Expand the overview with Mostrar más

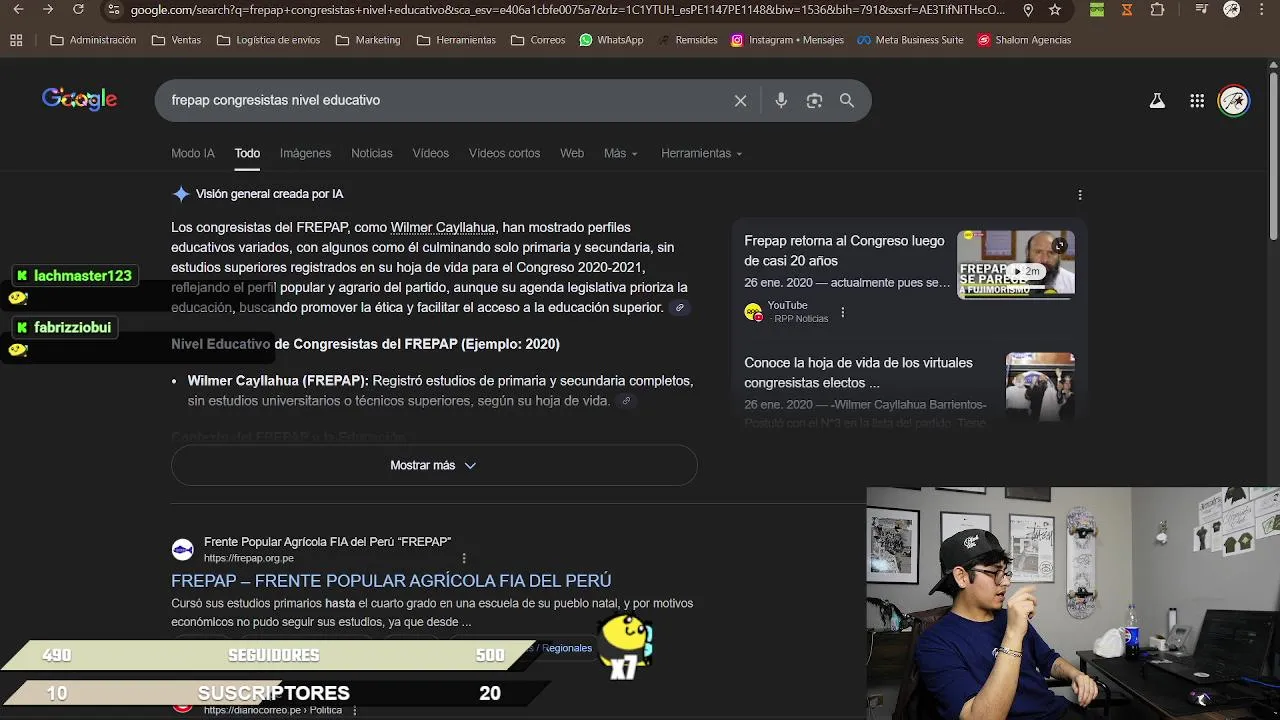(434, 465)
